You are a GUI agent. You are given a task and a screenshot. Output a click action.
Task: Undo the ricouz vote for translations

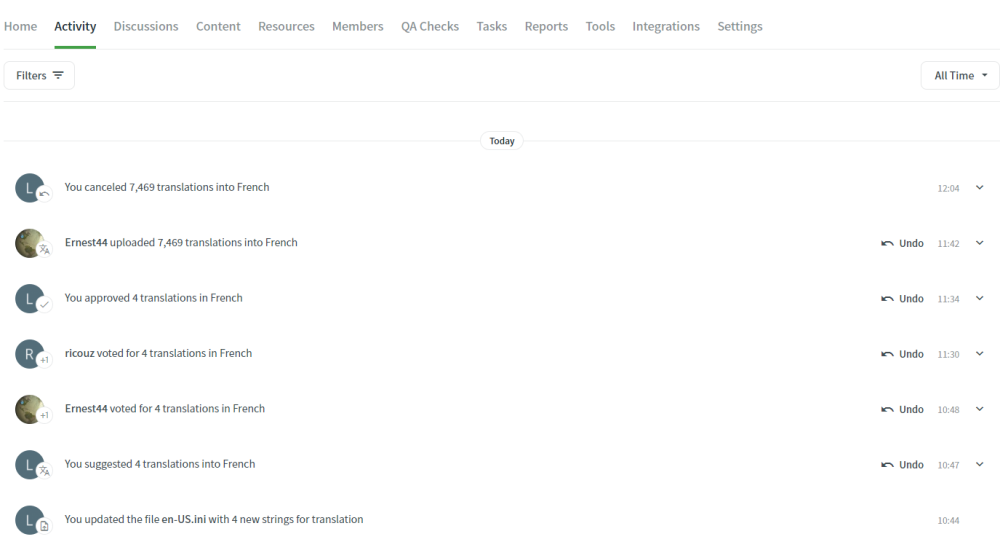902,354
